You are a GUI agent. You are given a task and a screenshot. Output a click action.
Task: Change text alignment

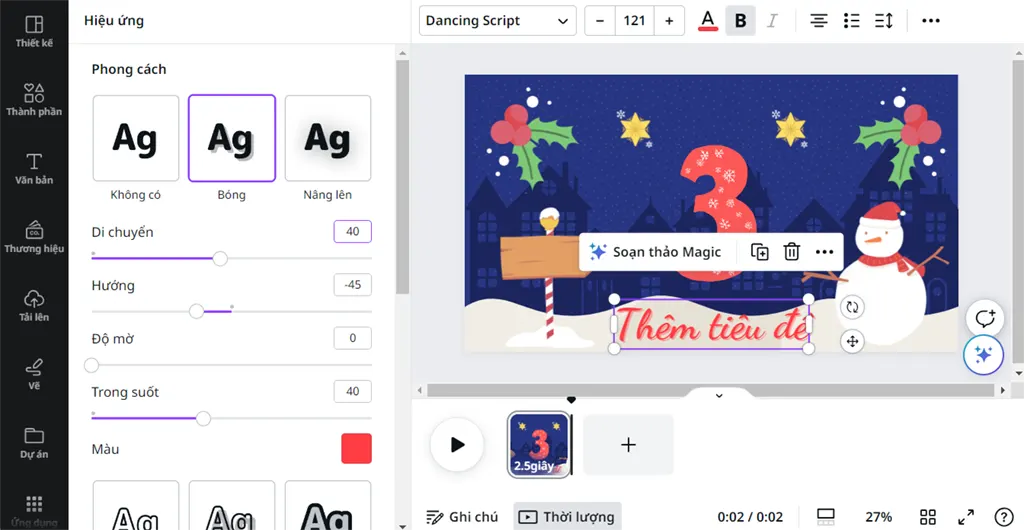pyautogui.click(x=818, y=21)
